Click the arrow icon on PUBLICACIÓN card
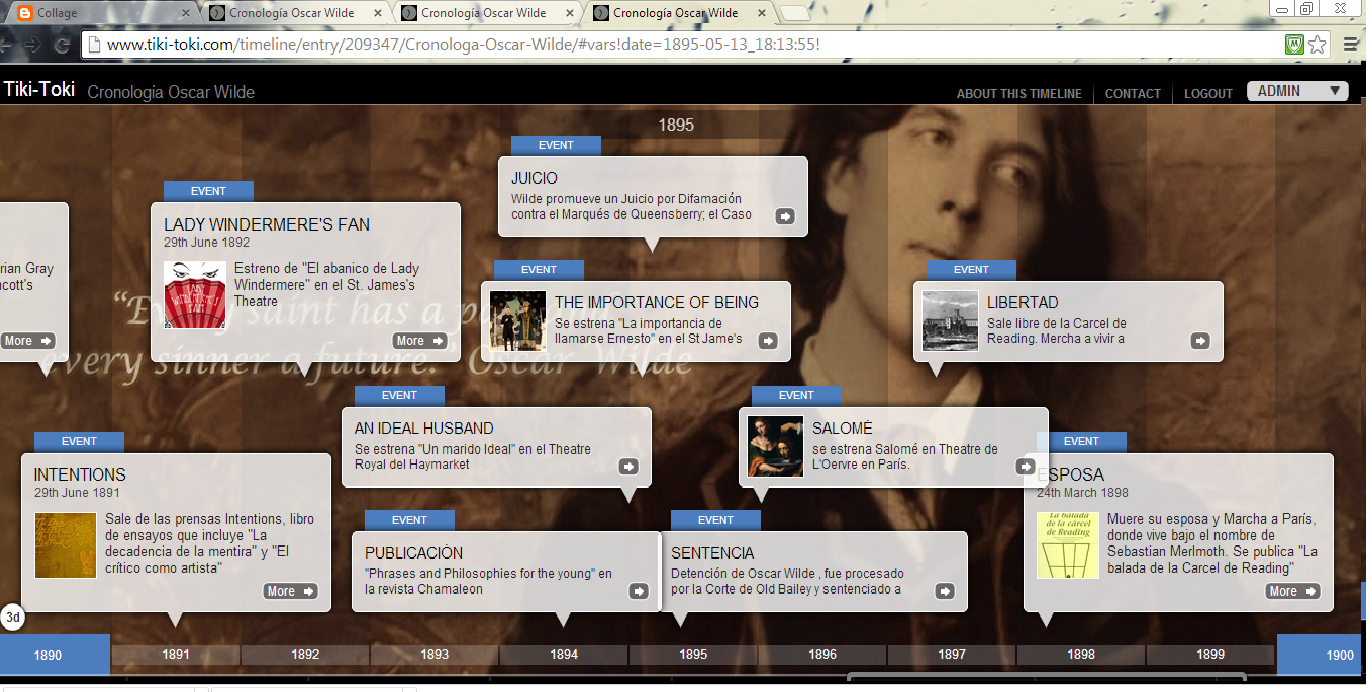Screen dimensions: 1372x692 pos(638,591)
